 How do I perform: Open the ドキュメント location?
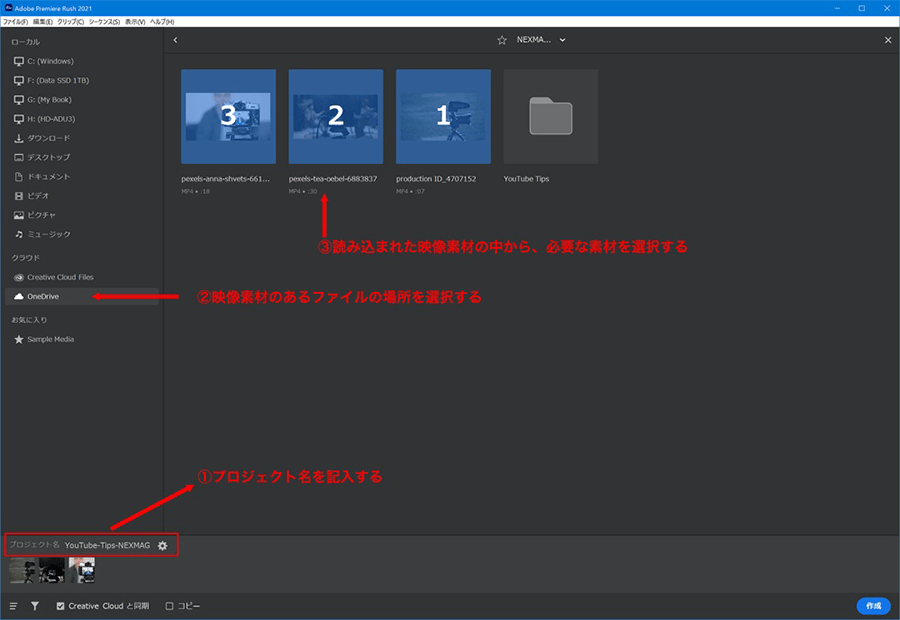click(x=42, y=177)
